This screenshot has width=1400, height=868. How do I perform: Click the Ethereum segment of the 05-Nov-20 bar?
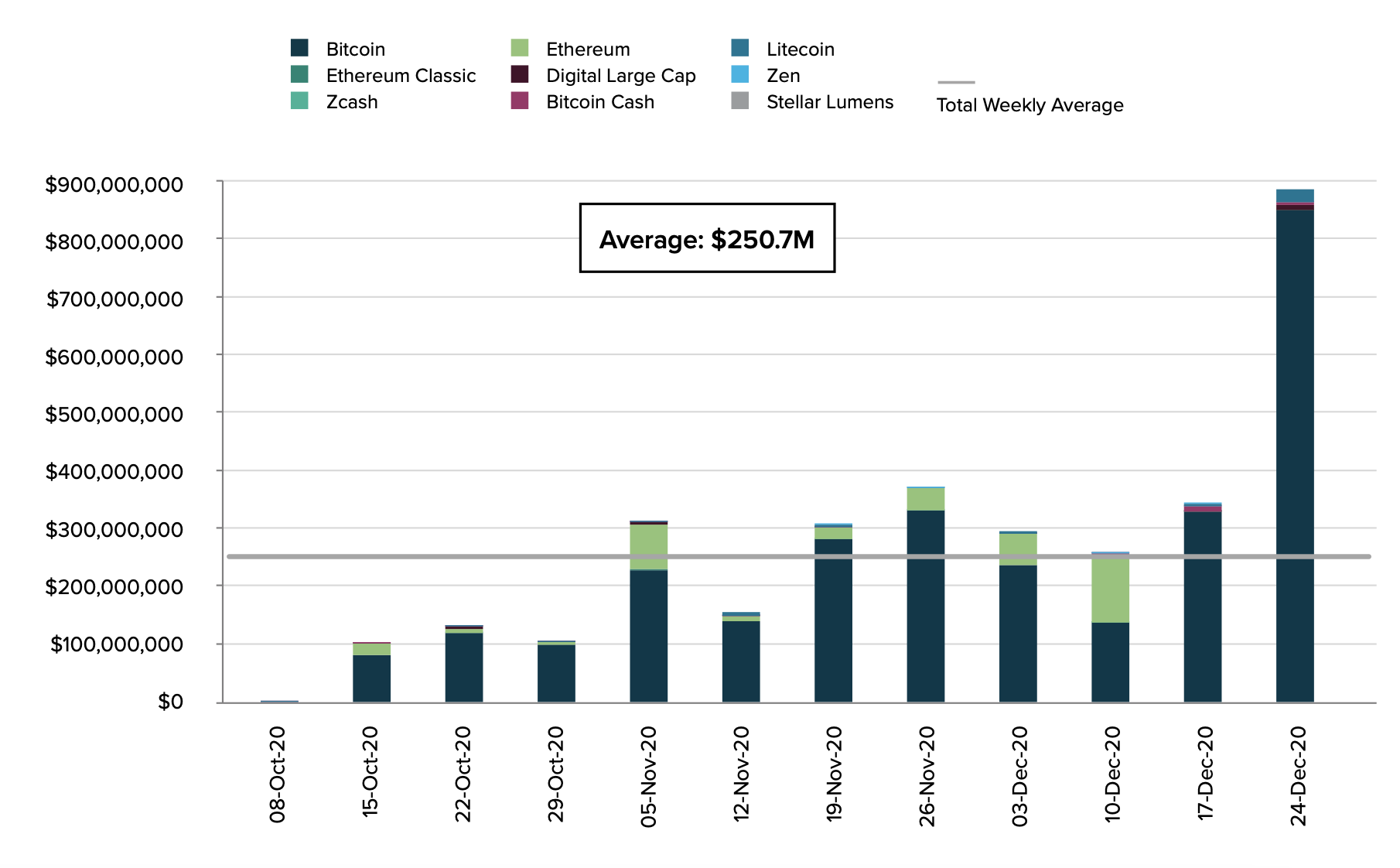(x=648, y=546)
